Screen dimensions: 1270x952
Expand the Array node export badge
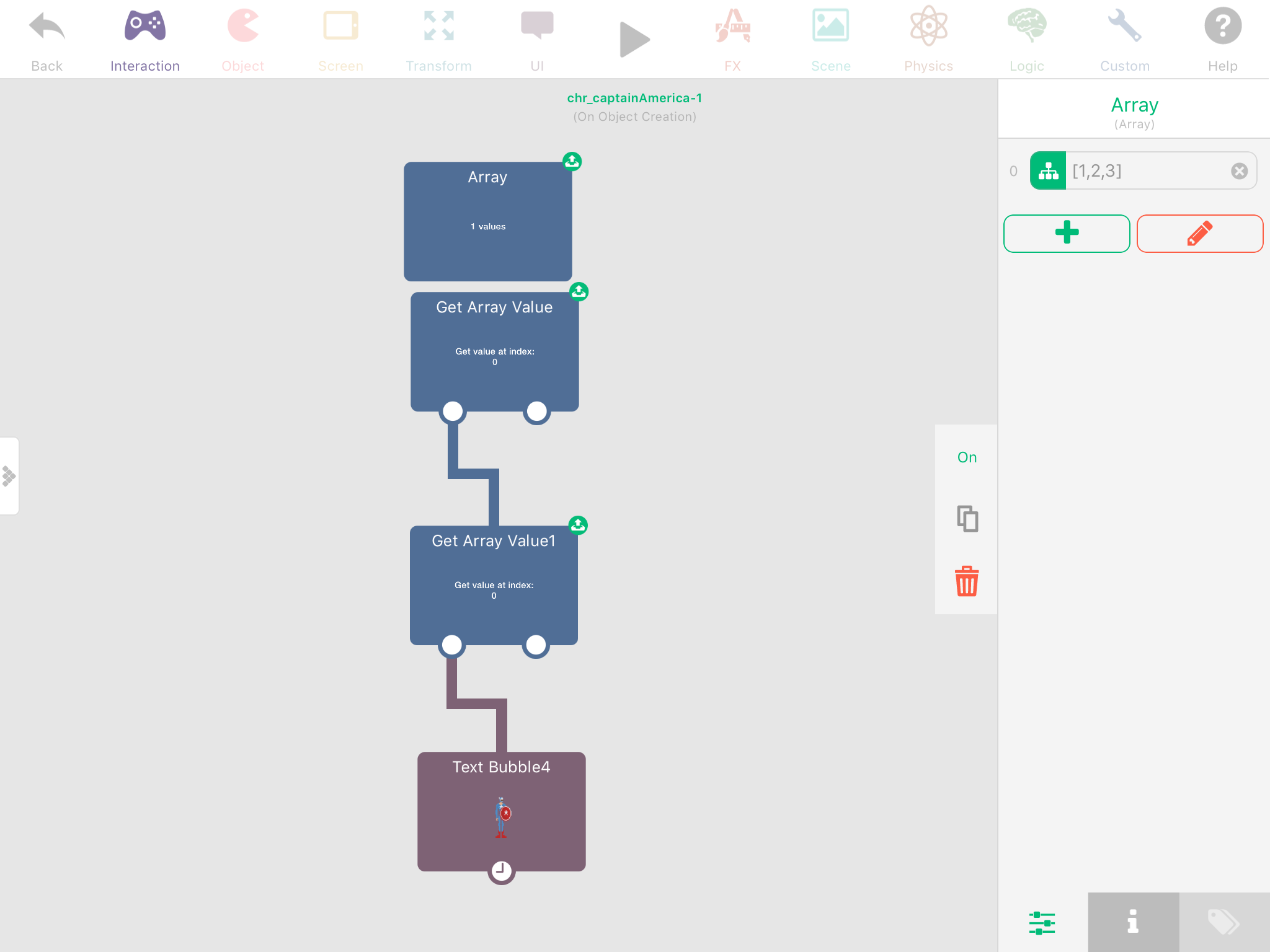pyautogui.click(x=572, y=162)
